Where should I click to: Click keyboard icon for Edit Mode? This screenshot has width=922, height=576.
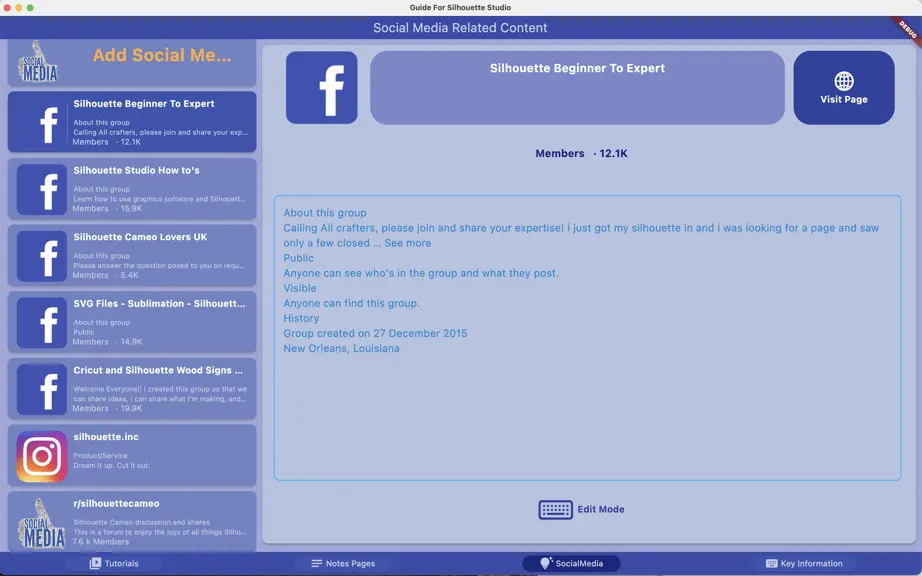click(x=555, y=510)
